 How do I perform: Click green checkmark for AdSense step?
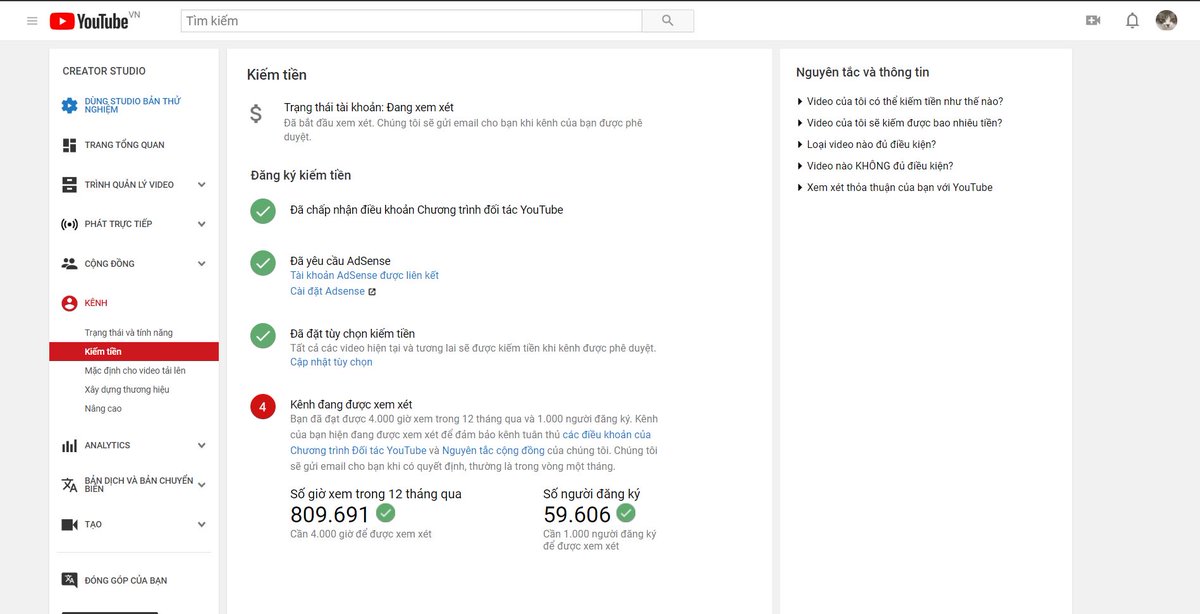coord(263,263)
